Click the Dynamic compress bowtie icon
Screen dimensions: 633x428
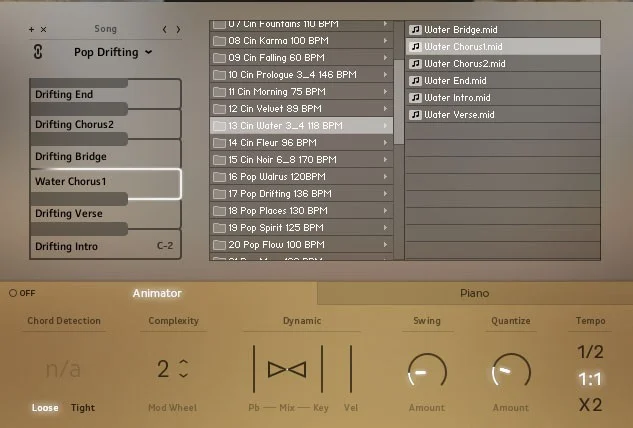[287, 369]
